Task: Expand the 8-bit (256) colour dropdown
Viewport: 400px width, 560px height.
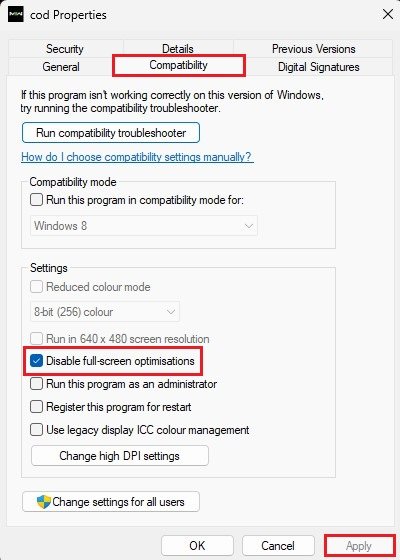Action: (105, 312)
